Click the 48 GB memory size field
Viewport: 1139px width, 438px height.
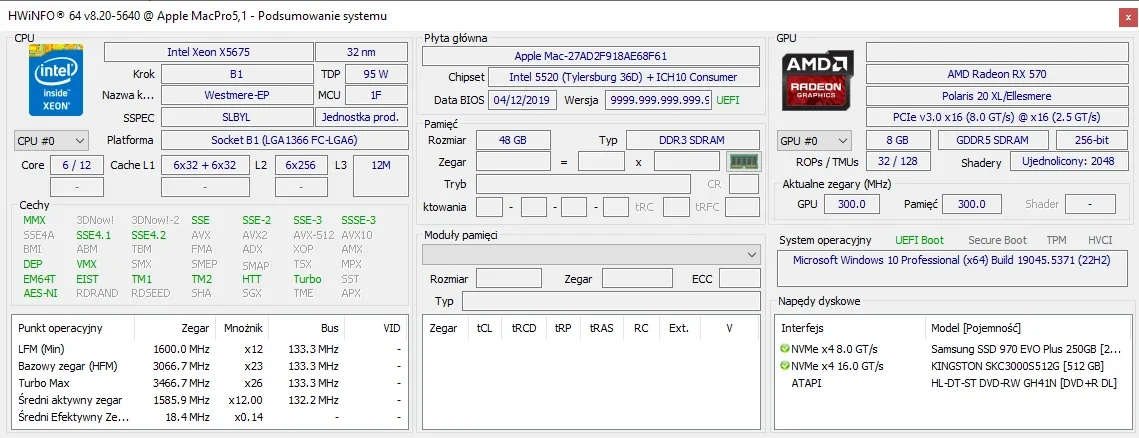click(x=514, y=140)
